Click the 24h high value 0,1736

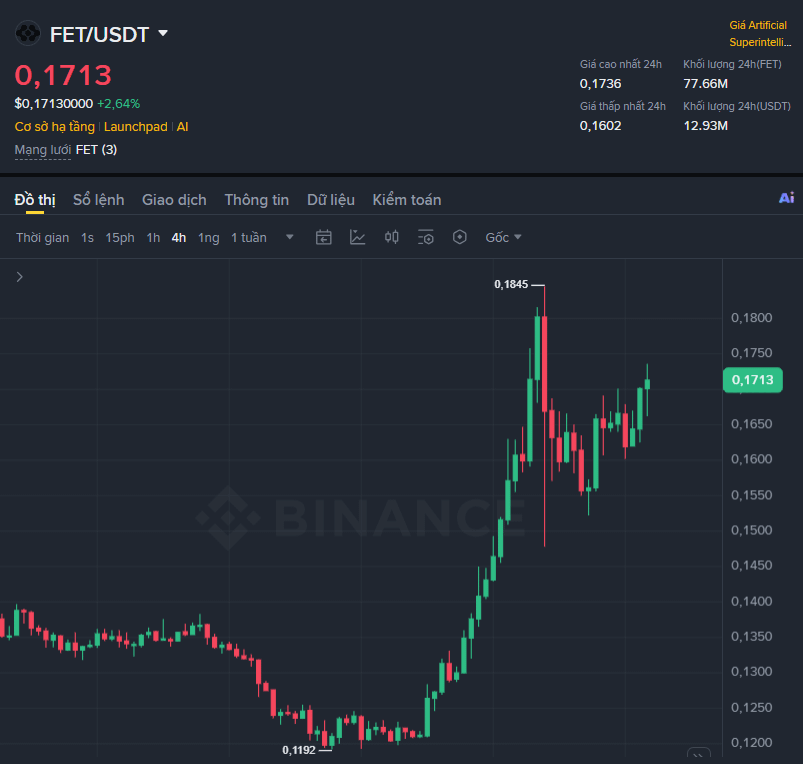(600, 83)
